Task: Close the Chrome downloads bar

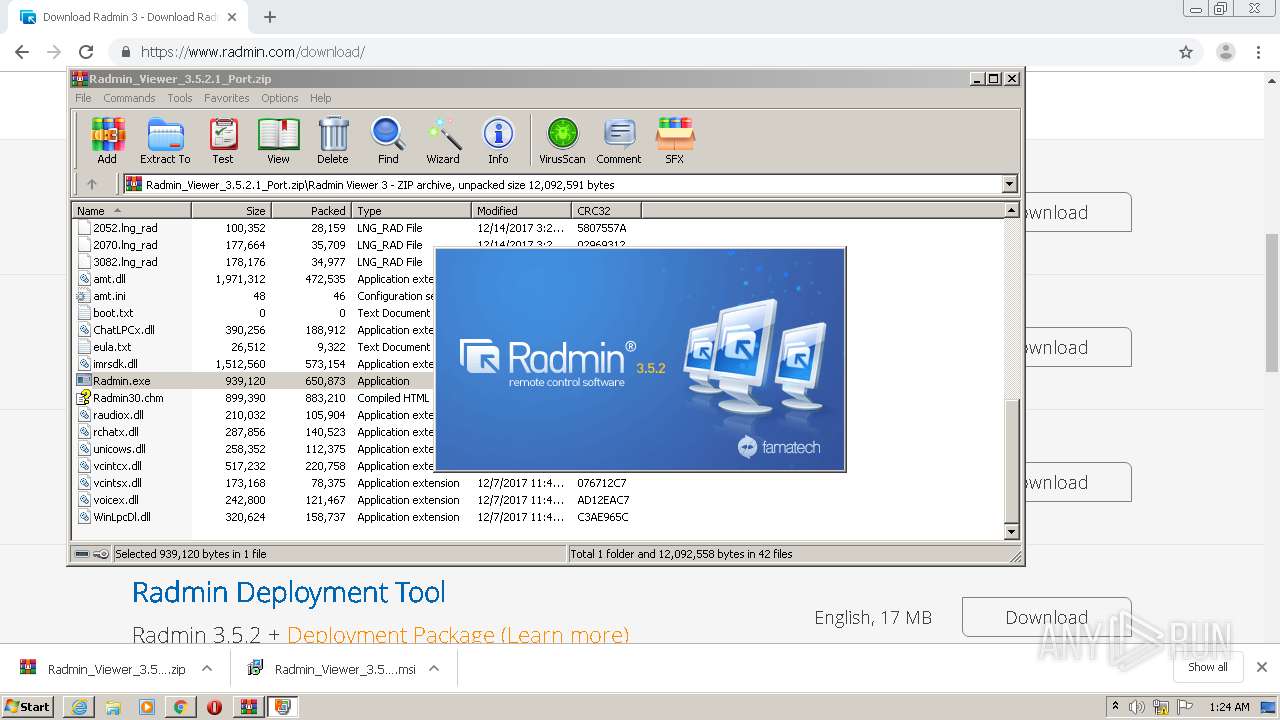Action: point(1262,667)
